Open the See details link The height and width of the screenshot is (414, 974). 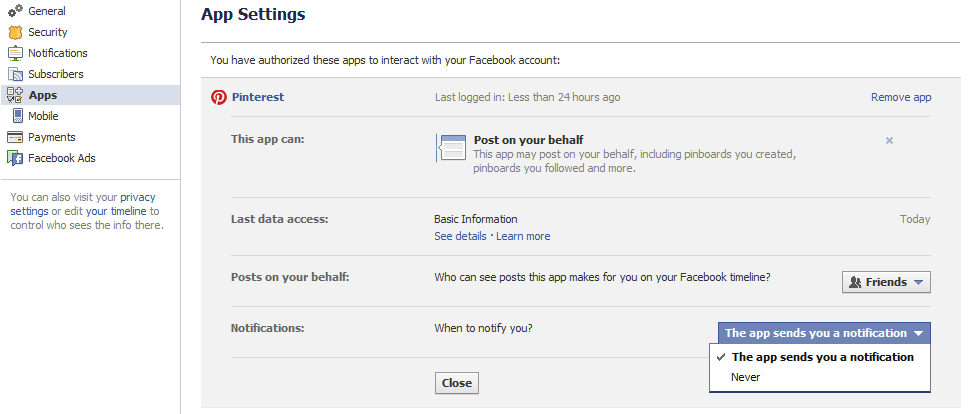tap(459, 236)
